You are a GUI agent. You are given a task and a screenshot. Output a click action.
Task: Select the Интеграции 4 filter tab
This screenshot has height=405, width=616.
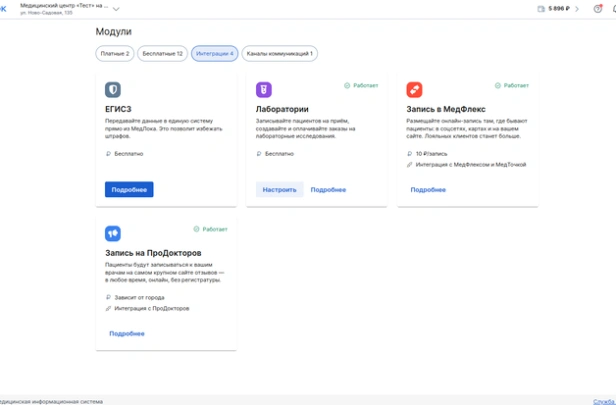pyautogui.click(x=214, y=53)
